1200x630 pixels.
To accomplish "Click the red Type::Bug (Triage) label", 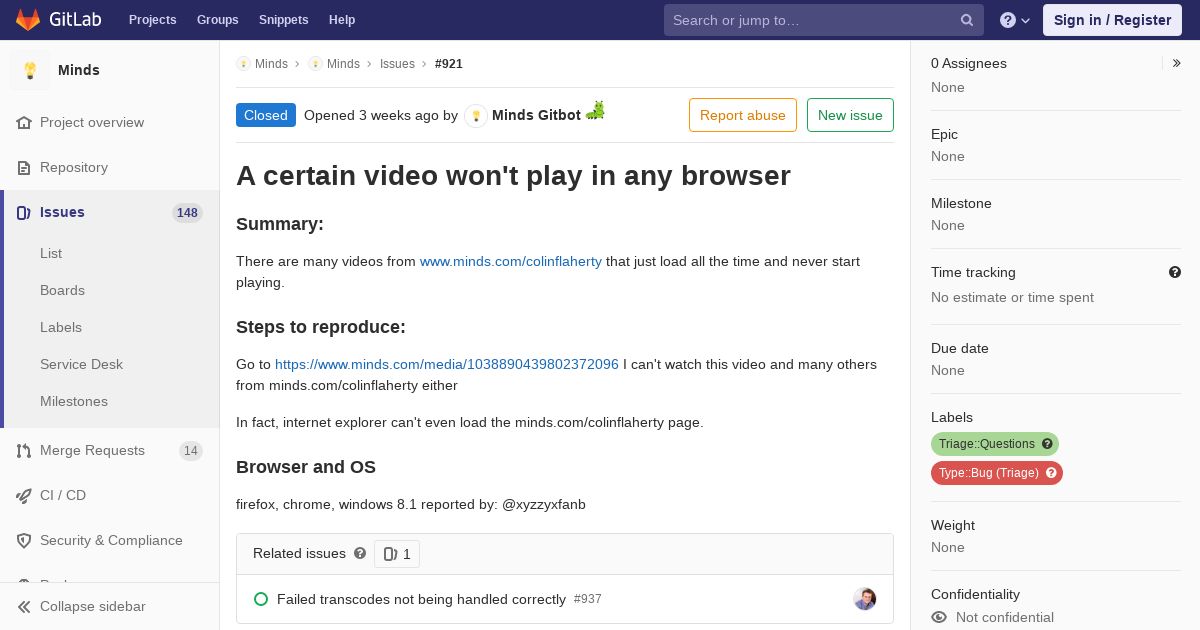I will (x=997, y=473).
